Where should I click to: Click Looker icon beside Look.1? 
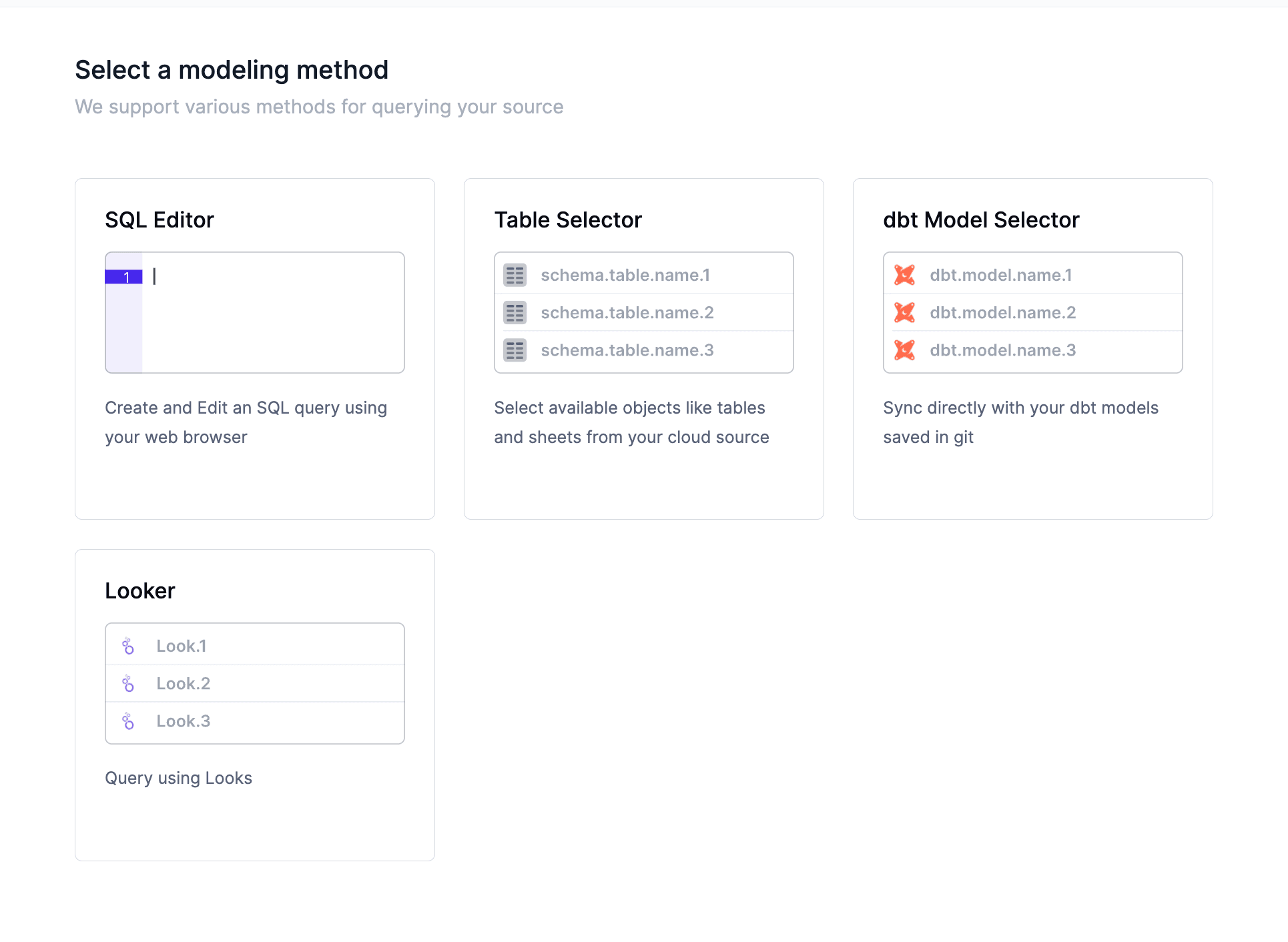[x=128, y=646]
